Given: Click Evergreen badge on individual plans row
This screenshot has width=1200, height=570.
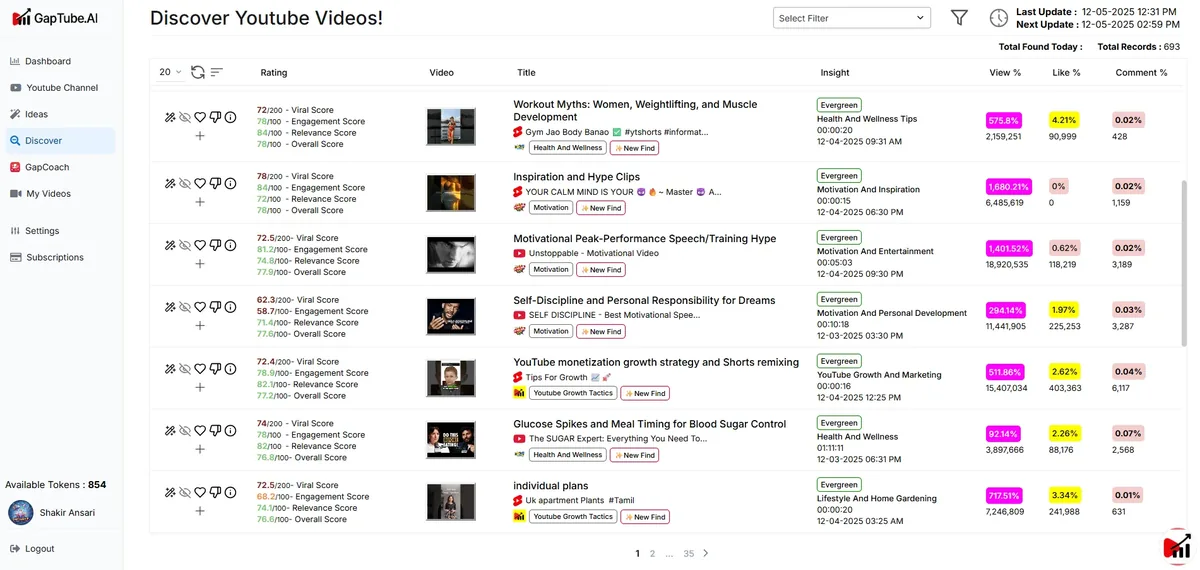Looking at the screenshot, I should (x=839, y=484).
